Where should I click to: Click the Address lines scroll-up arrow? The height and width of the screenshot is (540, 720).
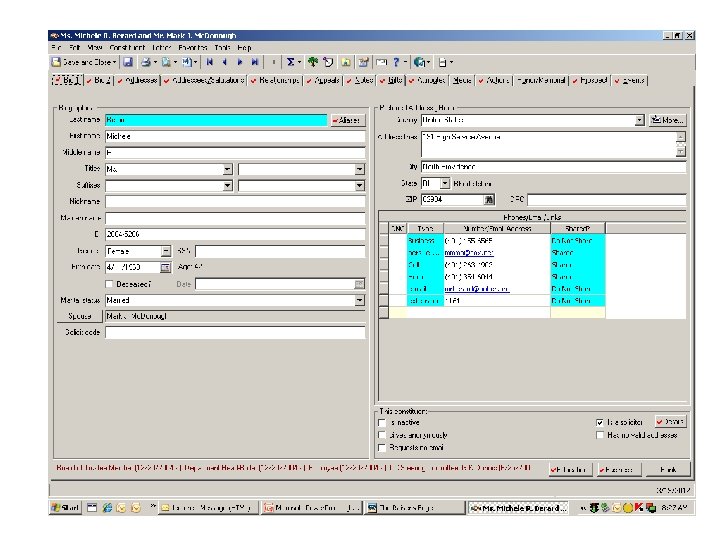pos(681,137)
